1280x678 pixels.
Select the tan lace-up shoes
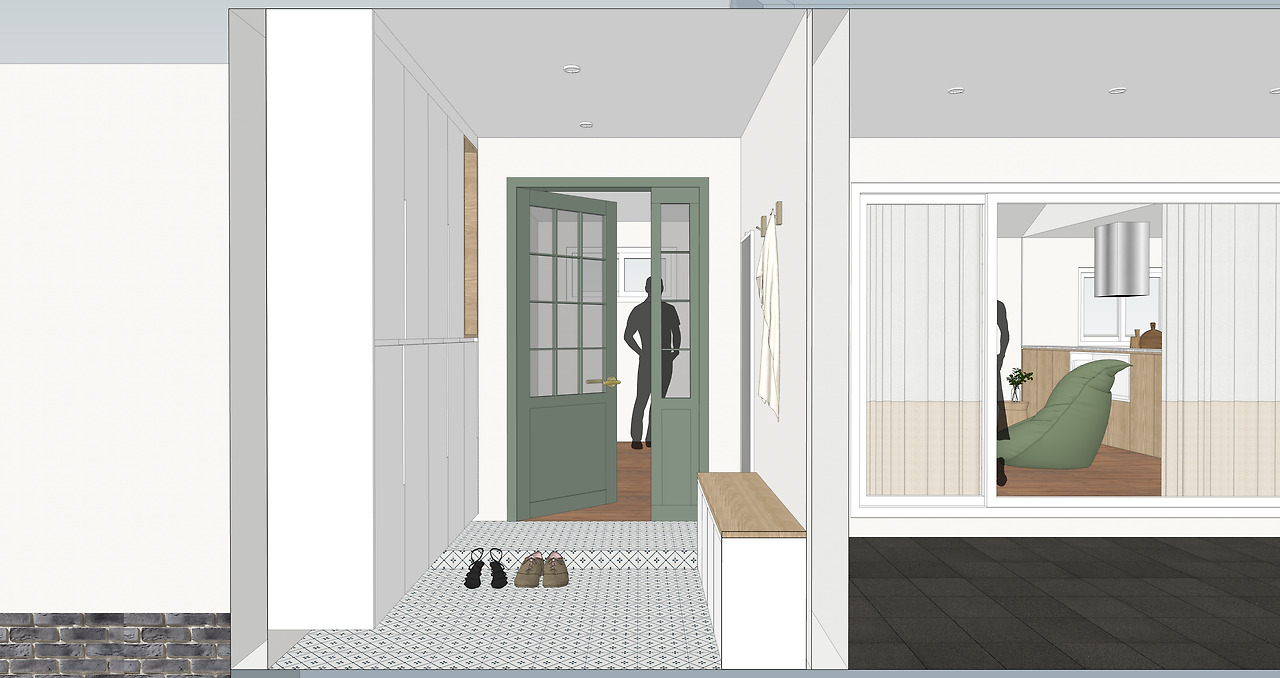[542, 569]
